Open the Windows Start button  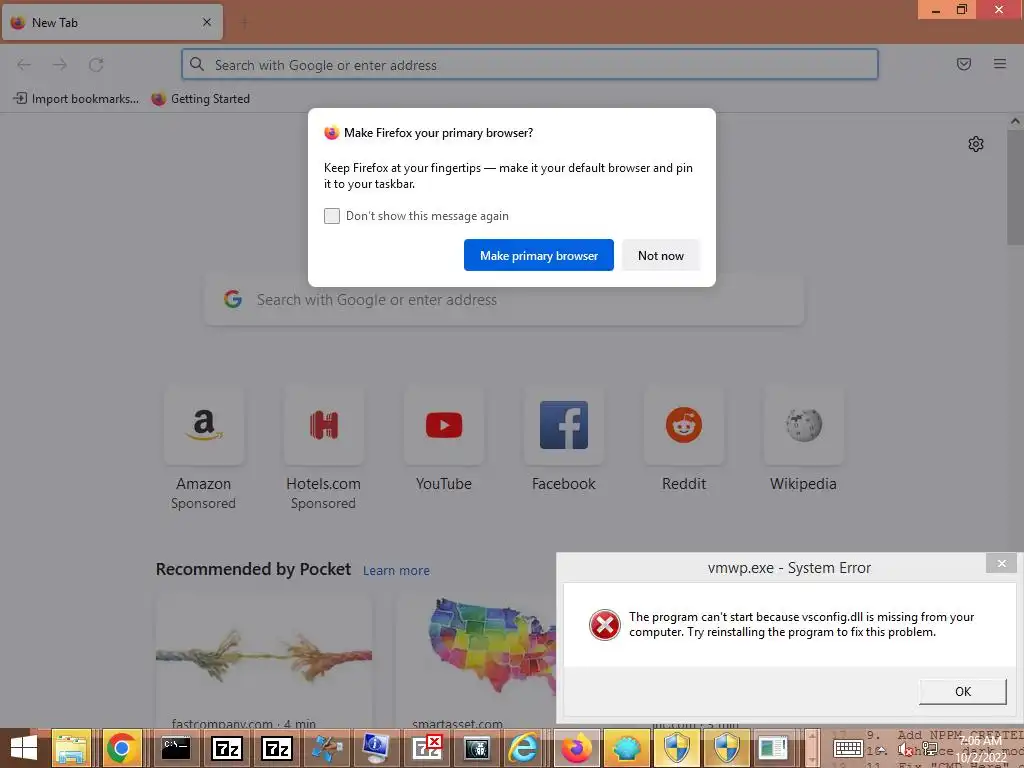pos(24,748)
